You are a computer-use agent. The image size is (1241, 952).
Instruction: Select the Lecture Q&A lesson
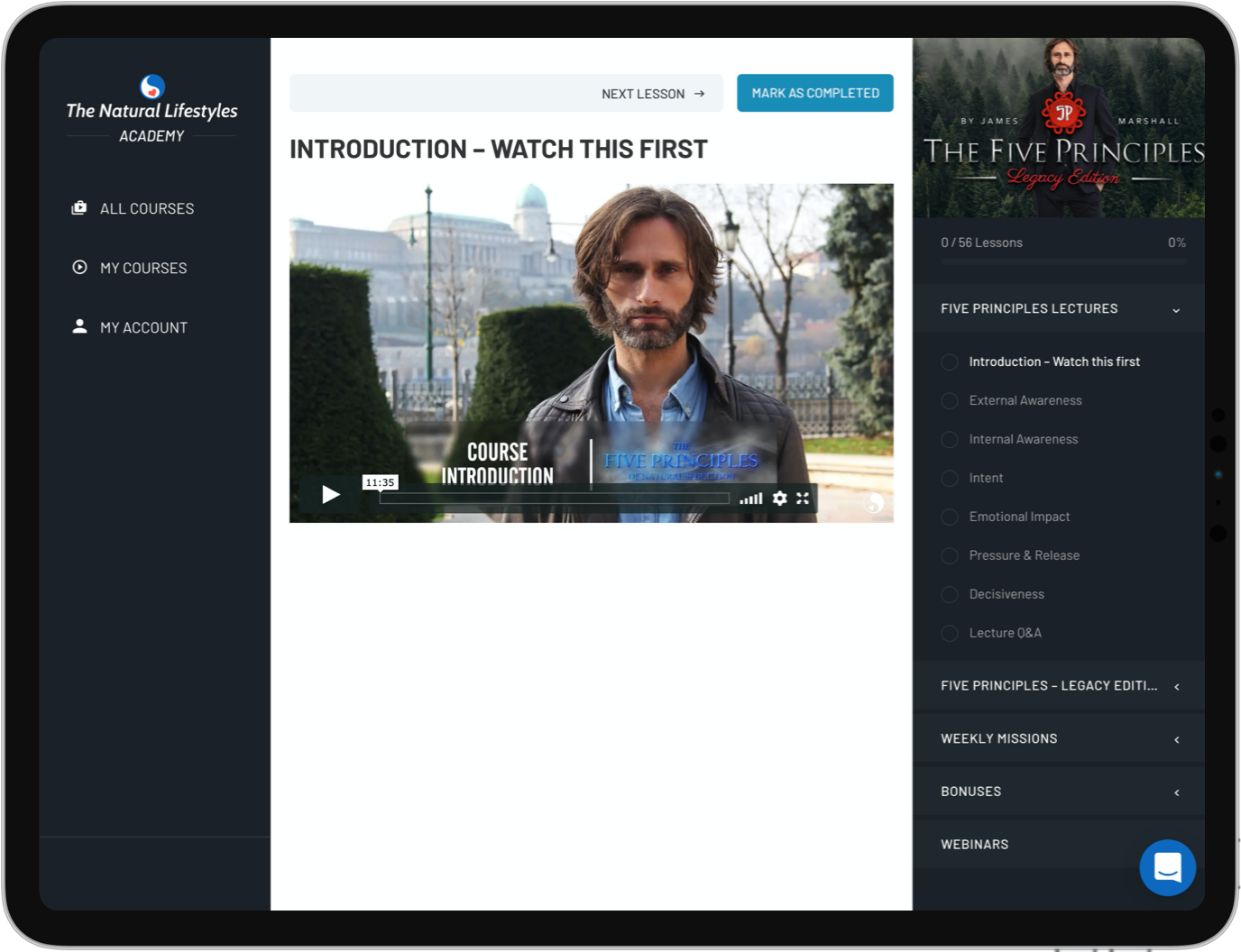[1005, 633]
